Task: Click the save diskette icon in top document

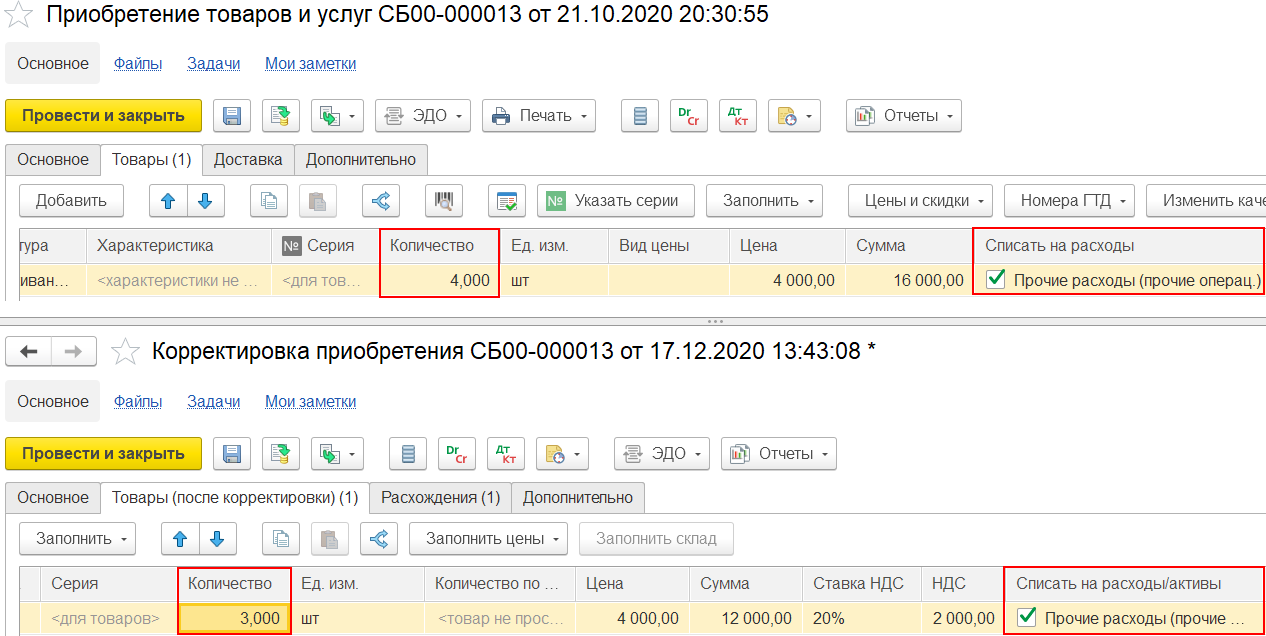Action: pos(232,116)
